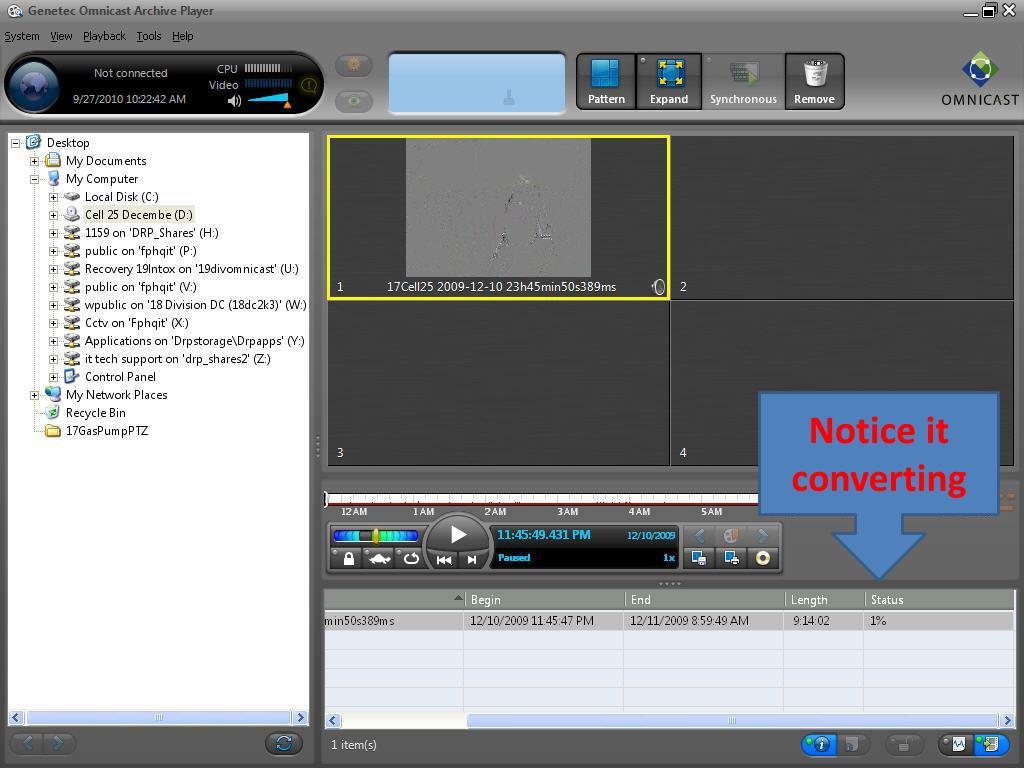Viewport: 1024px width, 768px height.
Task: Toggle Synchronous playback mode
Action: click(x=743, y=82)
